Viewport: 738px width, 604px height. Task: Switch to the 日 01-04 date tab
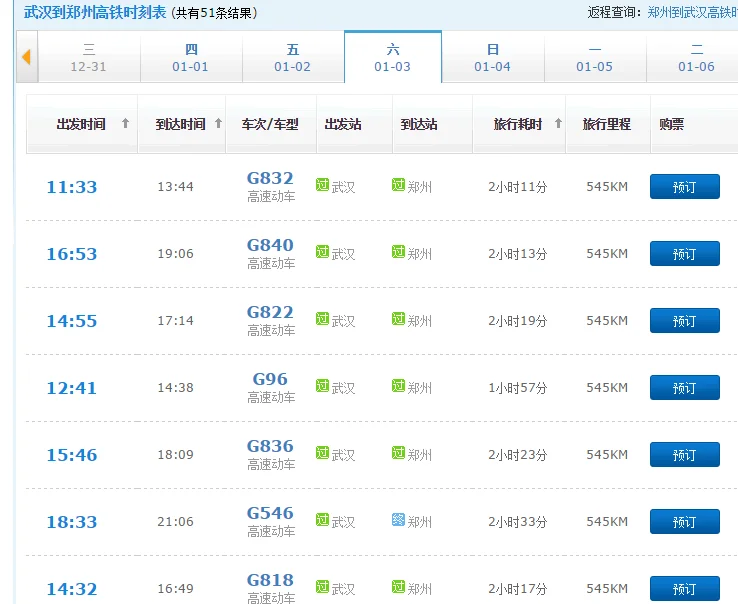coord(492,58)
